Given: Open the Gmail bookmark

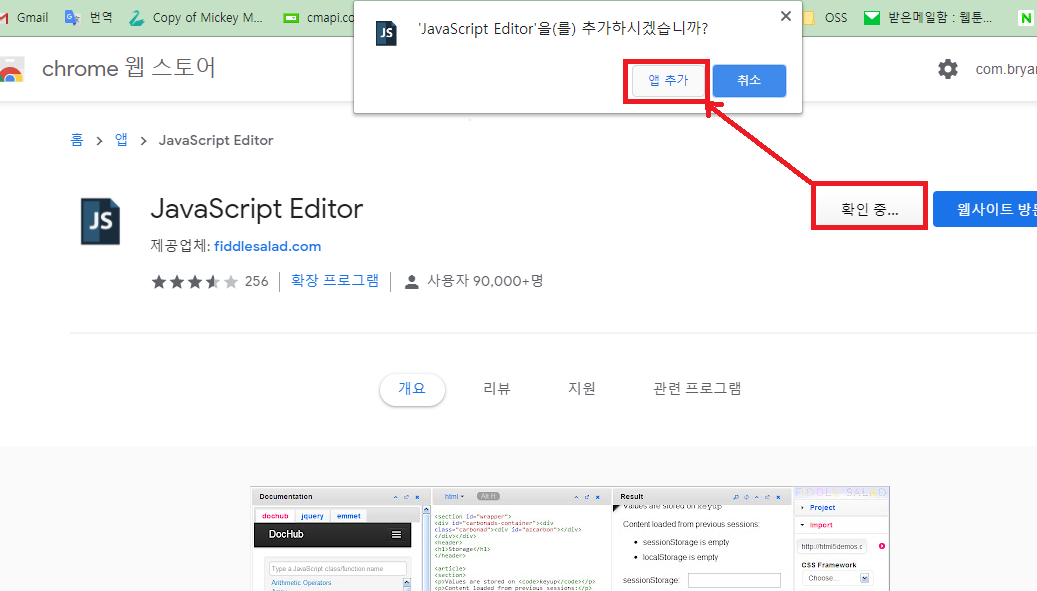Looking at the screenshot, I should coord(24,18).
